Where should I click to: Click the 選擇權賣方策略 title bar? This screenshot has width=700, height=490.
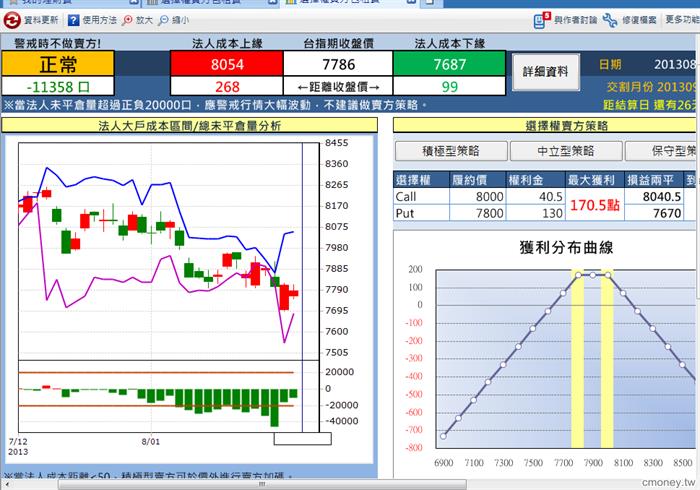click(546, 125)
